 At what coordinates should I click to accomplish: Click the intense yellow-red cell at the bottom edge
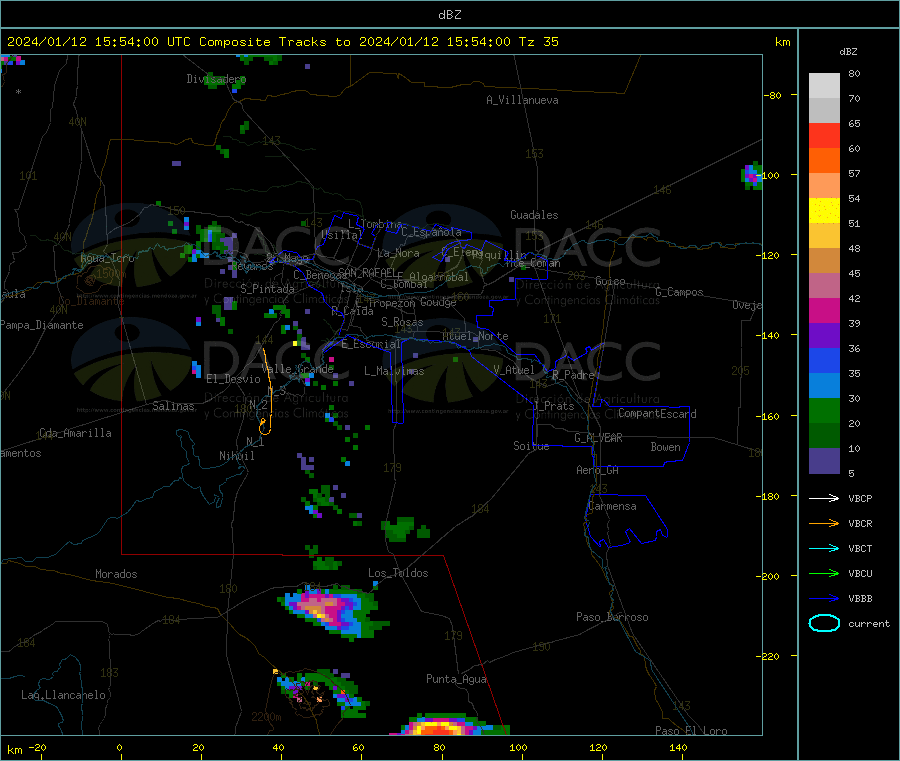[x=449, y=725]
